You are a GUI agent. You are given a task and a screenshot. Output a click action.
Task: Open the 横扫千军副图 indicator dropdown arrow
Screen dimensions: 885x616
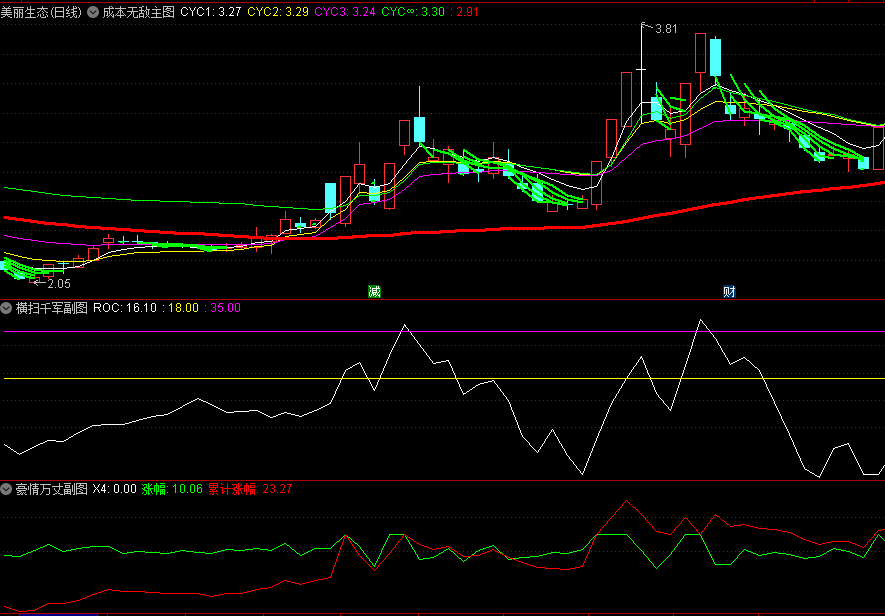pyautogui.click(x=6, y=308)
